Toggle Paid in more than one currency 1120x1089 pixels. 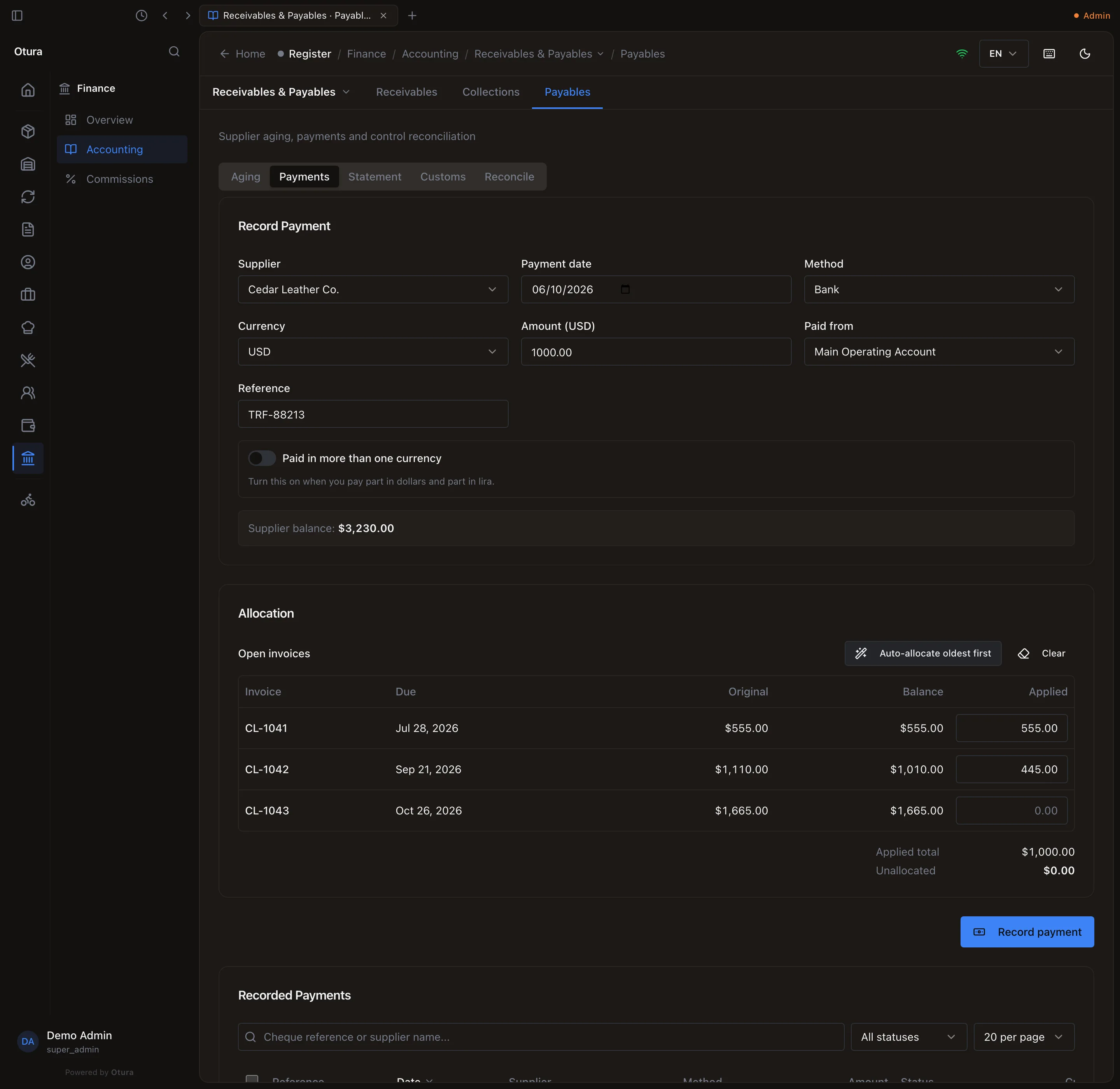[262, 458]
